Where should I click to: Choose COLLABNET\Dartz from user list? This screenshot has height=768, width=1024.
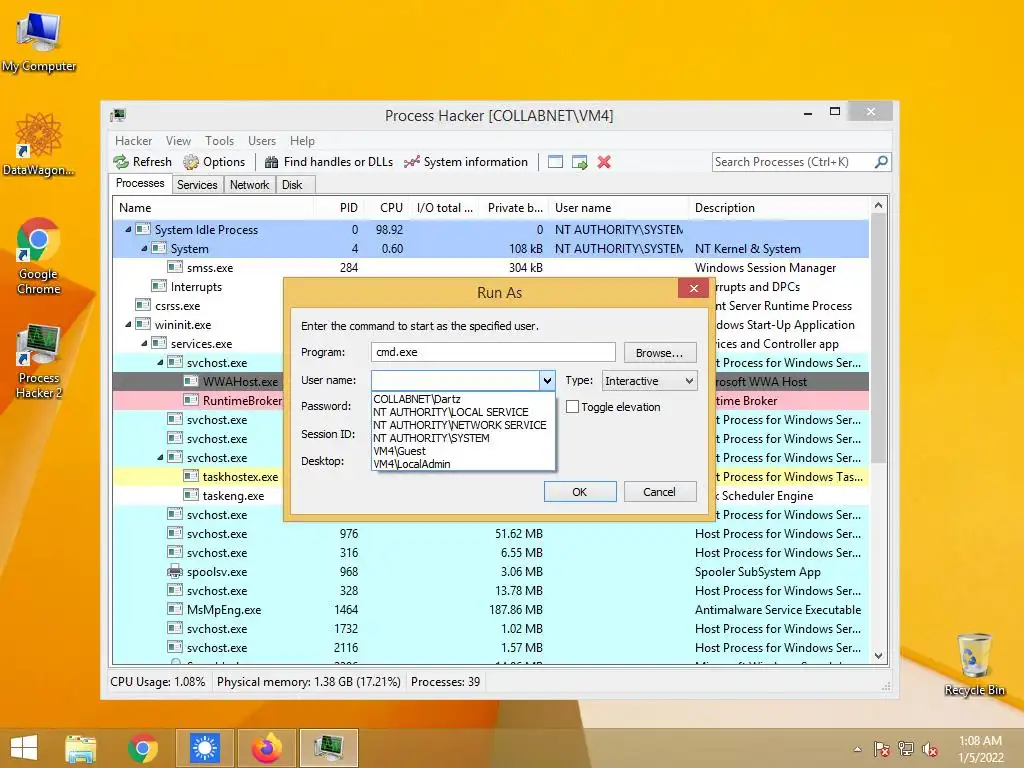(463, 399)
